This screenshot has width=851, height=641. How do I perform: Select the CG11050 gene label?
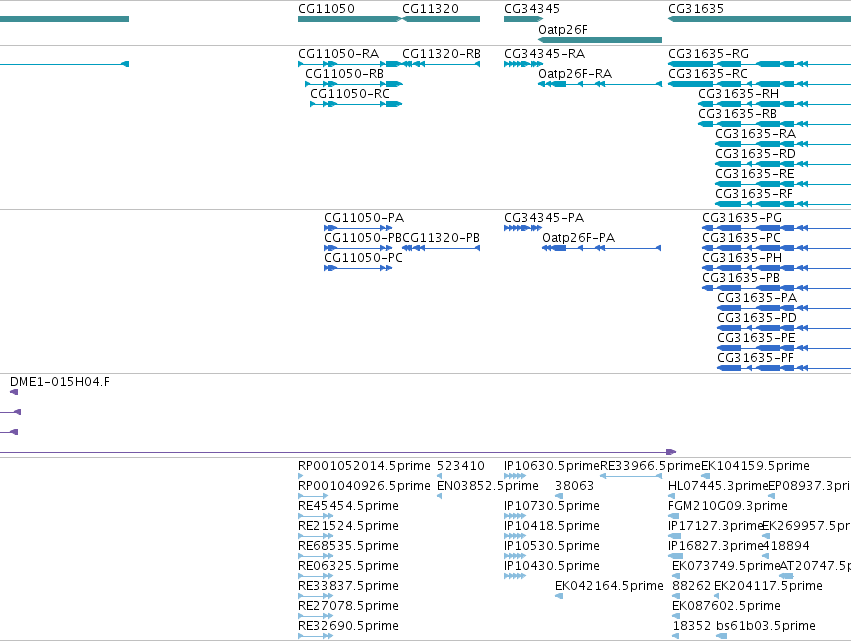click(x=326, y=9)
